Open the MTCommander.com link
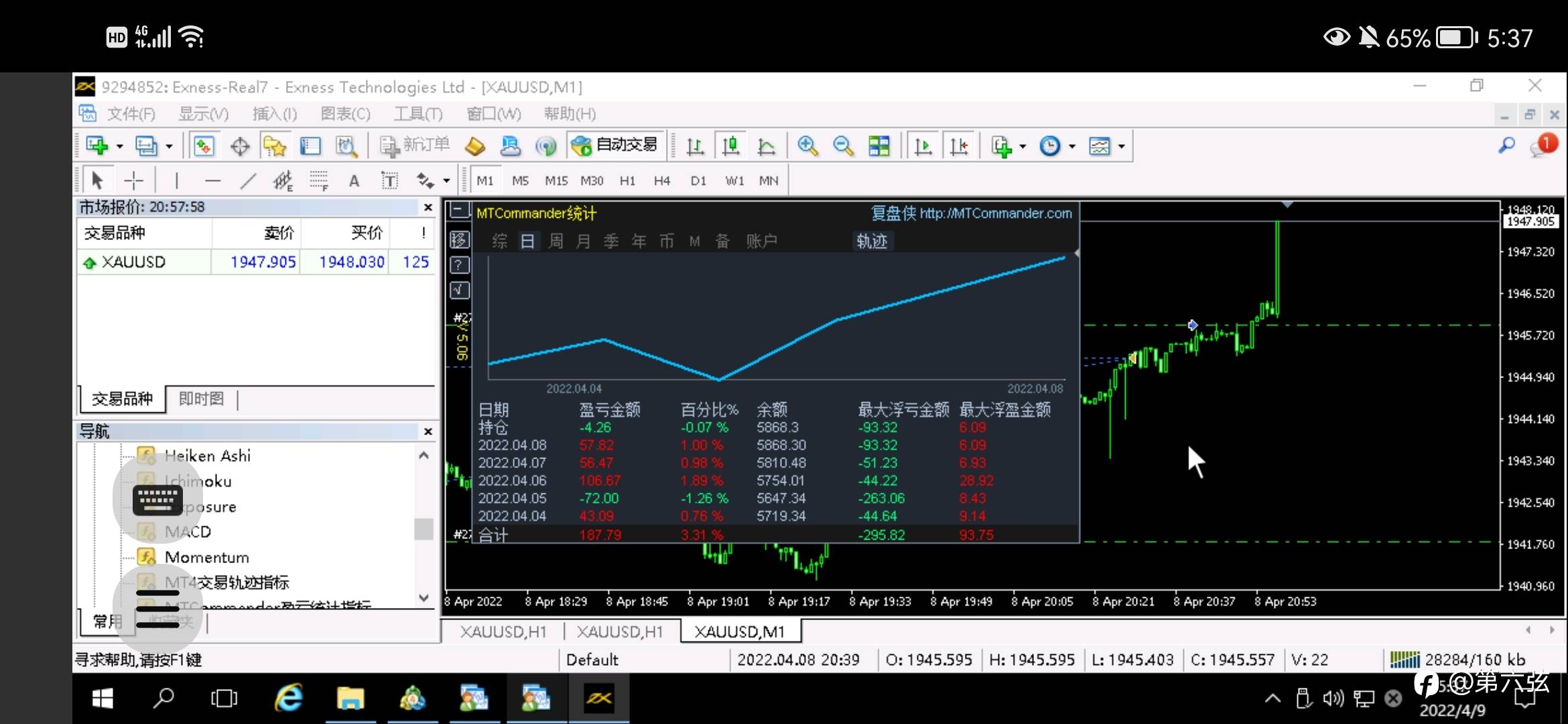The height and width of the screenshot is (724, 1568). click(996, 213)
